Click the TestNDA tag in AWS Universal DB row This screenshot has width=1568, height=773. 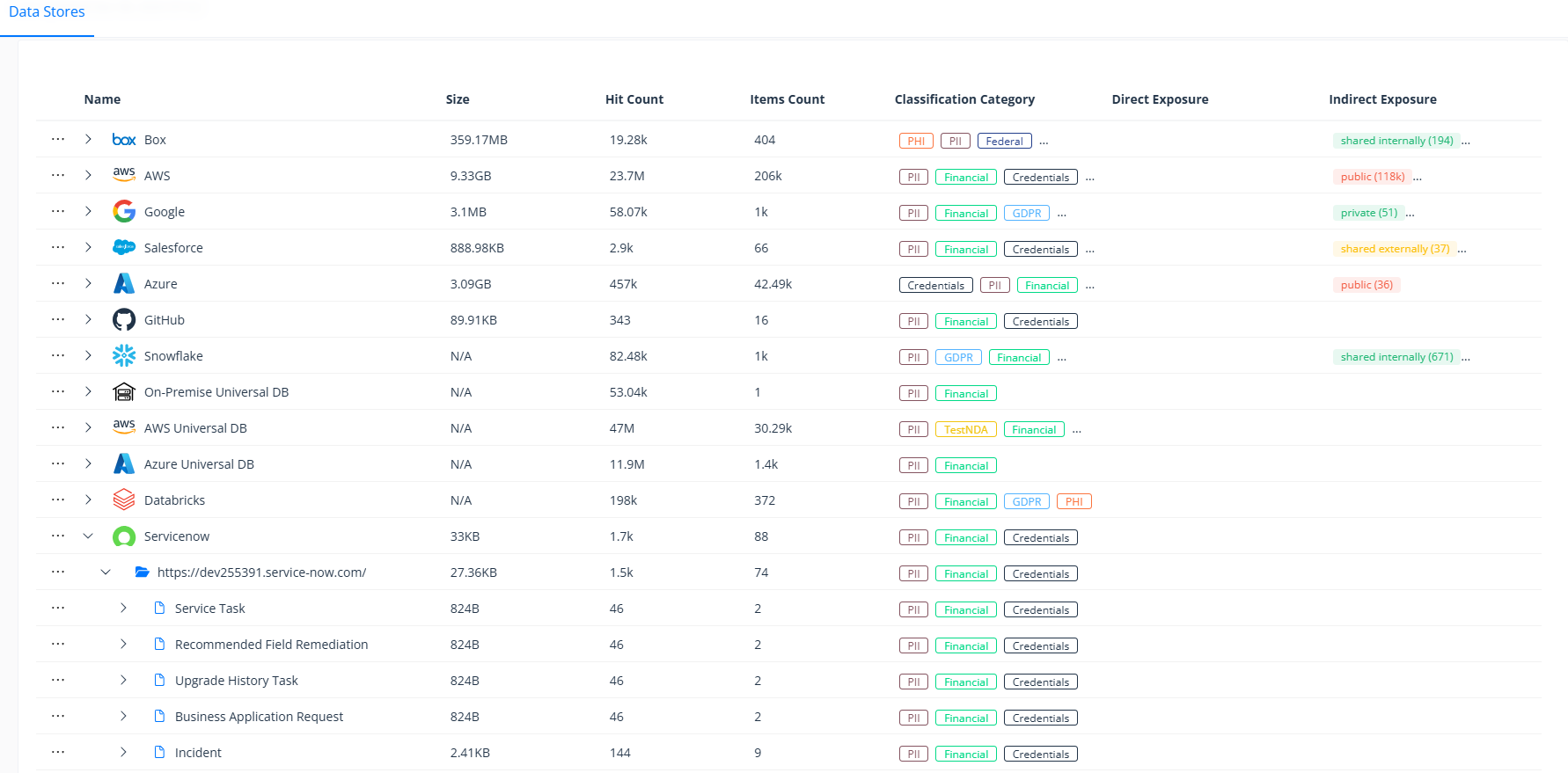(966, 429)
